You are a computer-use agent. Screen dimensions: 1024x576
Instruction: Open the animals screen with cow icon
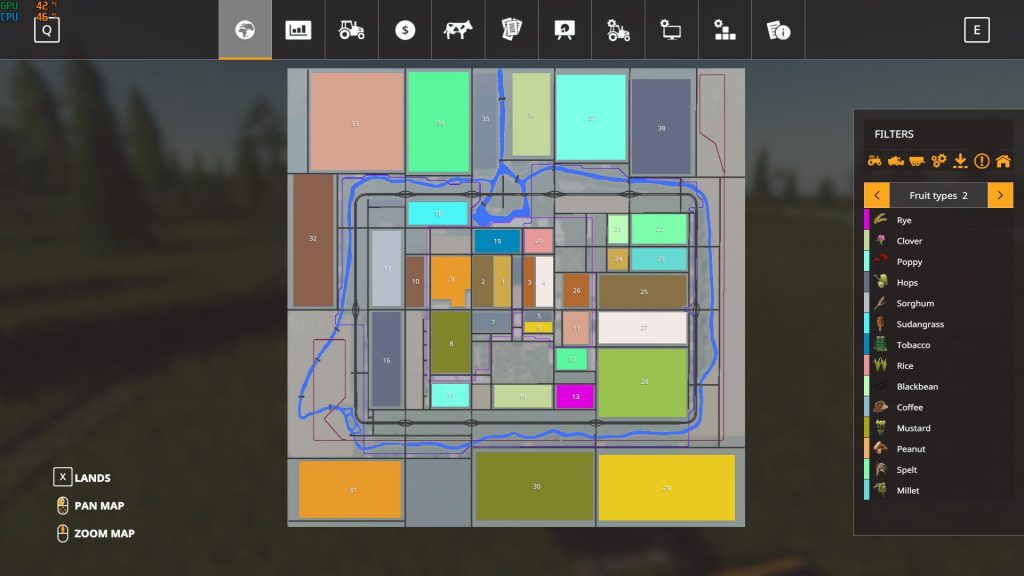[457, 30]
